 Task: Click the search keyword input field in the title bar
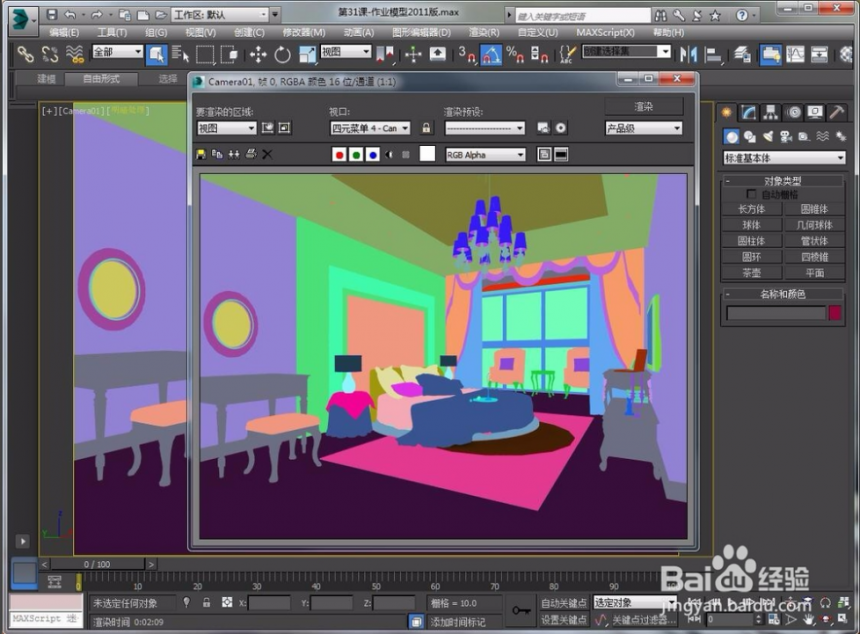click(x=583, y=15)
